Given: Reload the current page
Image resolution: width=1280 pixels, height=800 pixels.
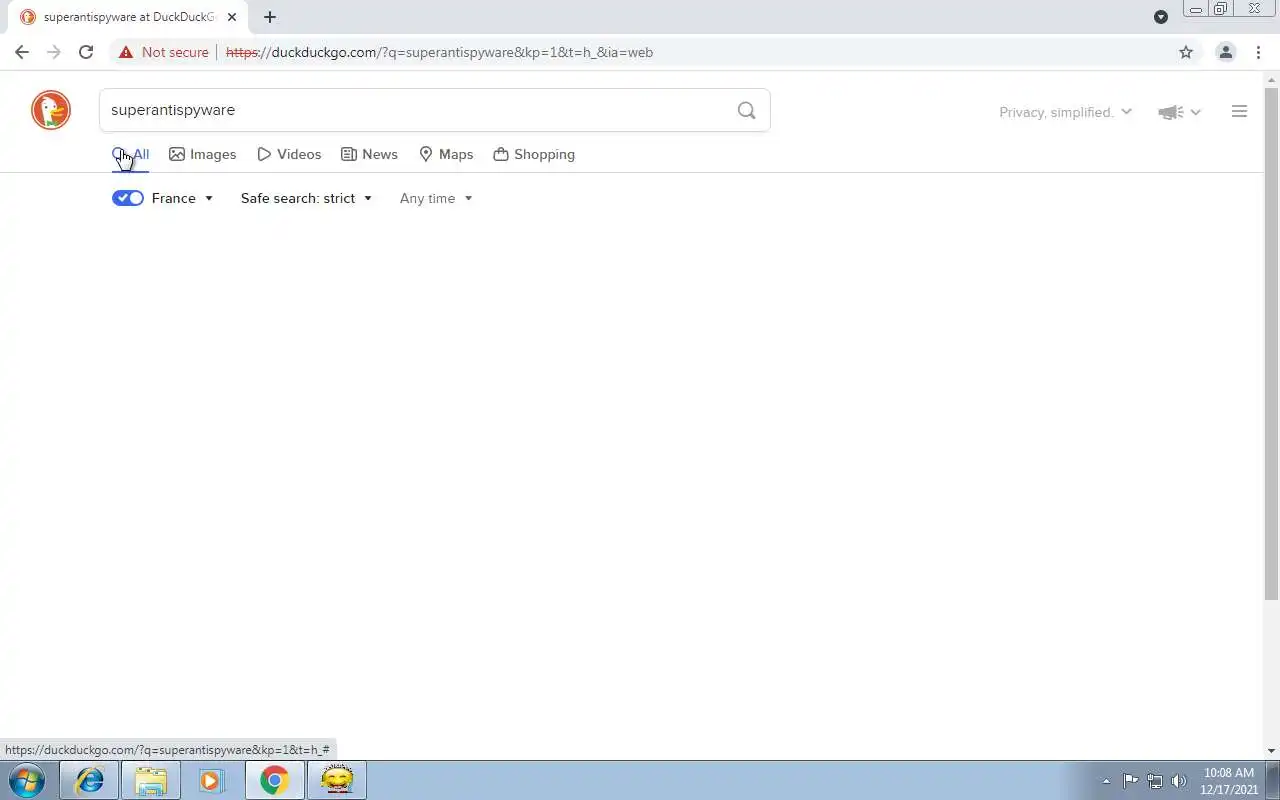Looking at the screenshot, I should [x=86, y=52].
